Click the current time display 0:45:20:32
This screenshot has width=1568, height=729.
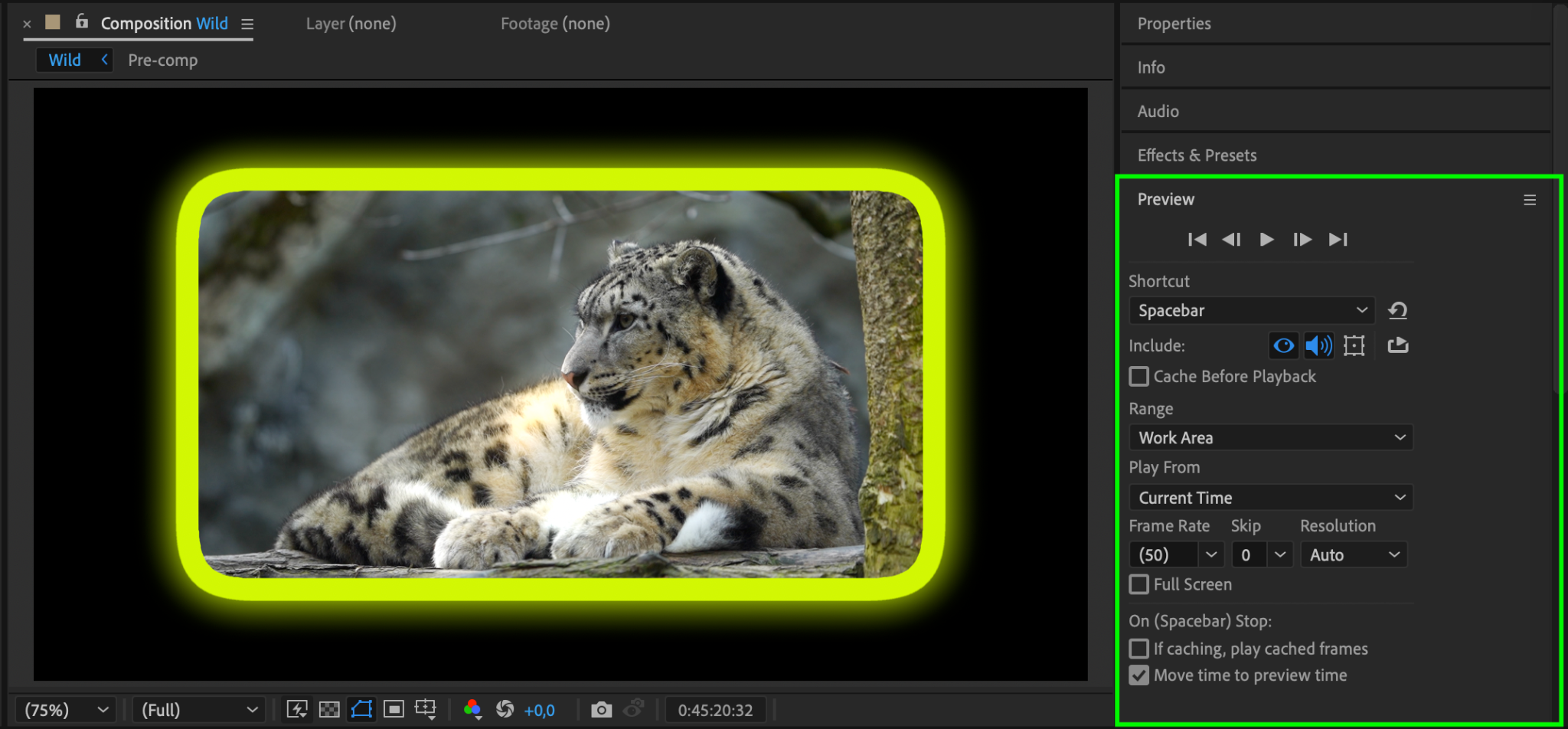[x=715, y=710]
